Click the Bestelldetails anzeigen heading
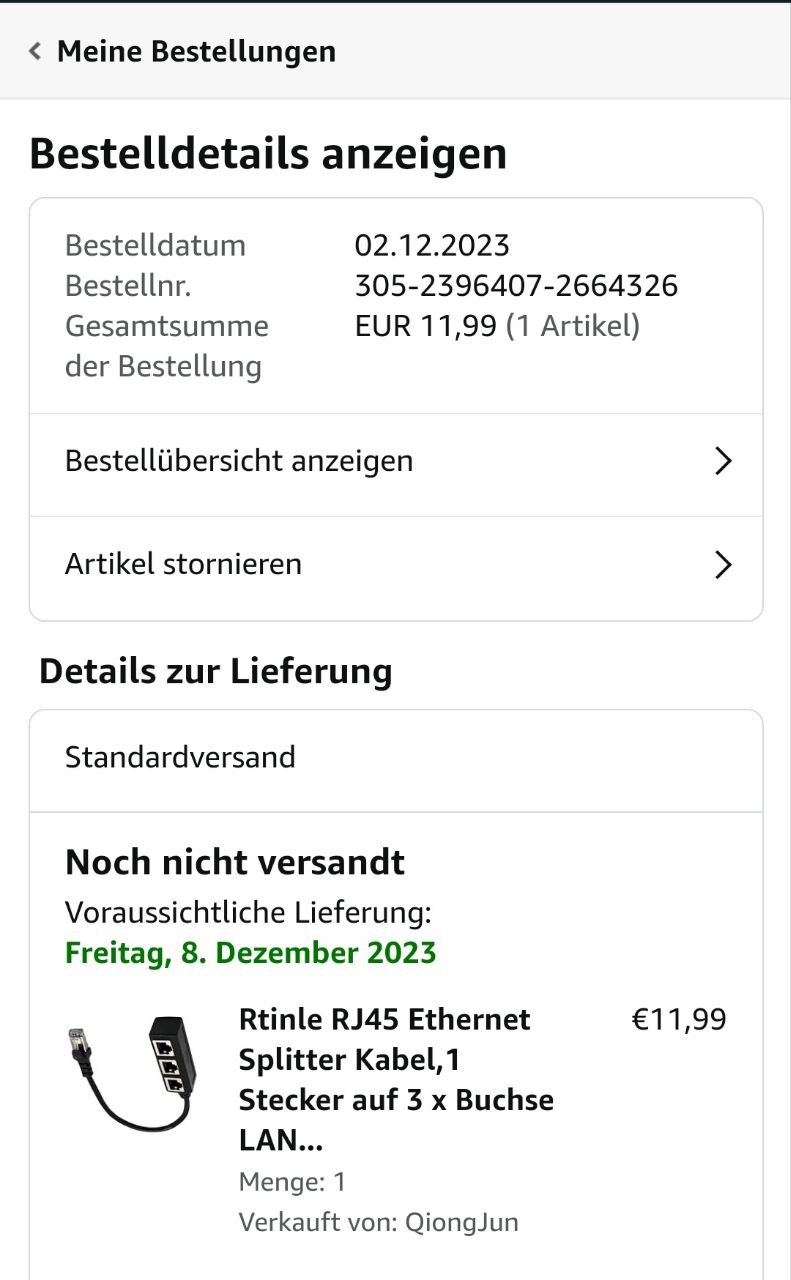791x1280 pixels. (268, 154)
